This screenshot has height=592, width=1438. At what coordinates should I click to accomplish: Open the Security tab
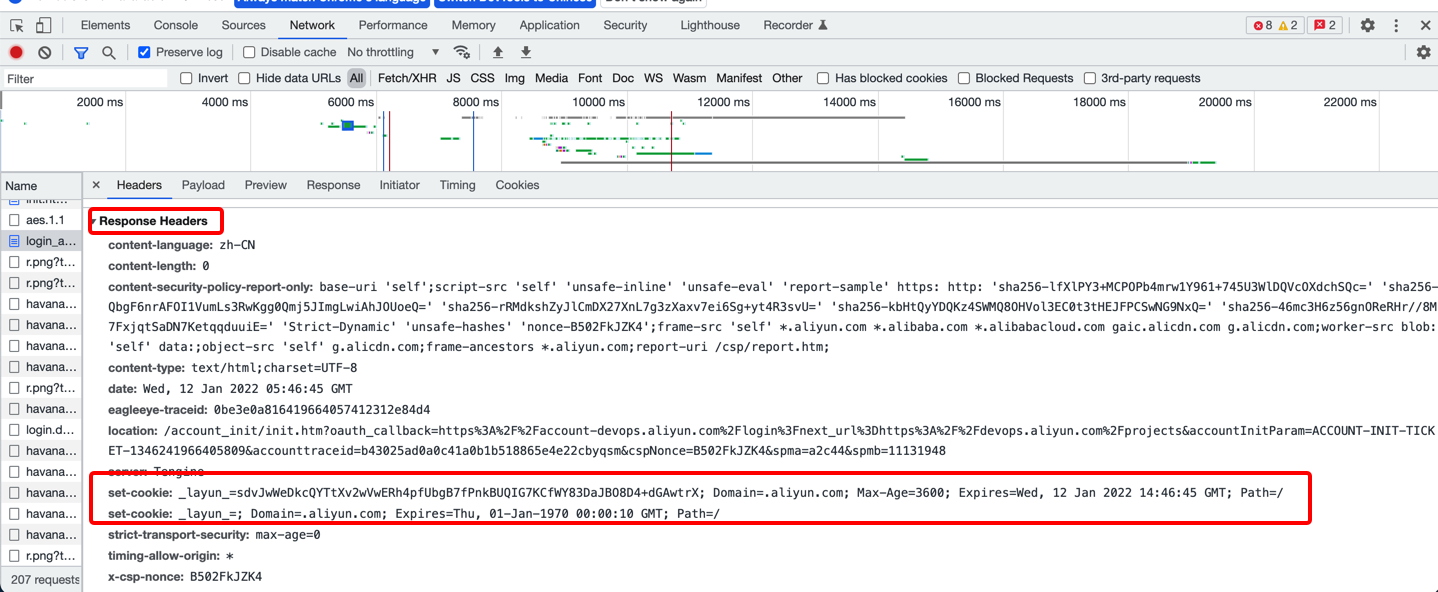[x=625, y=25]
